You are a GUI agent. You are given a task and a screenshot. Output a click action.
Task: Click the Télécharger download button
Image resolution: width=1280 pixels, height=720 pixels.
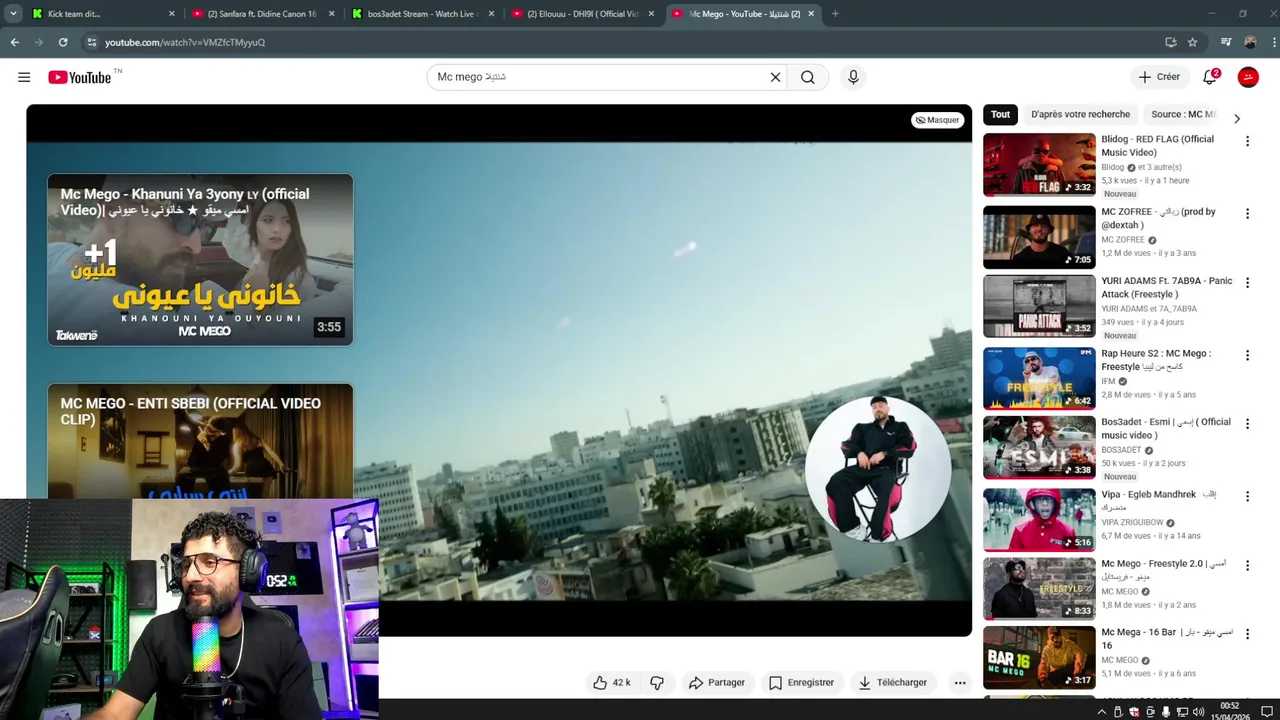pyautogui.click(x=892, y=682)
